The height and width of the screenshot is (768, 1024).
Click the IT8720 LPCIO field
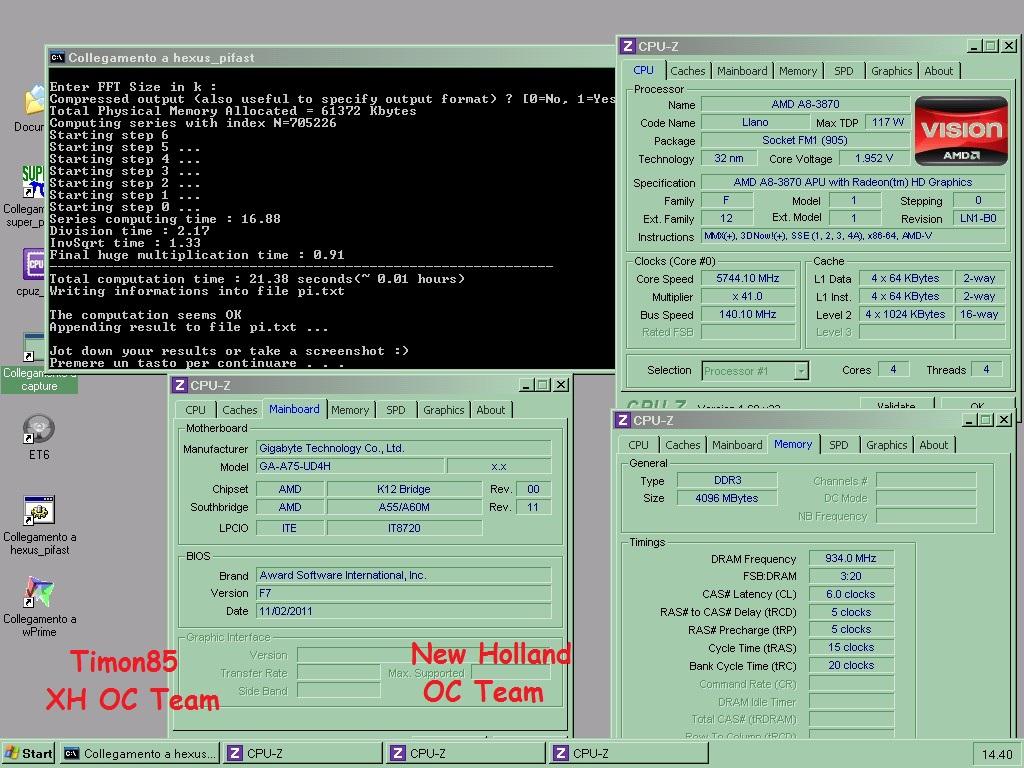click(x=404, y=528)
